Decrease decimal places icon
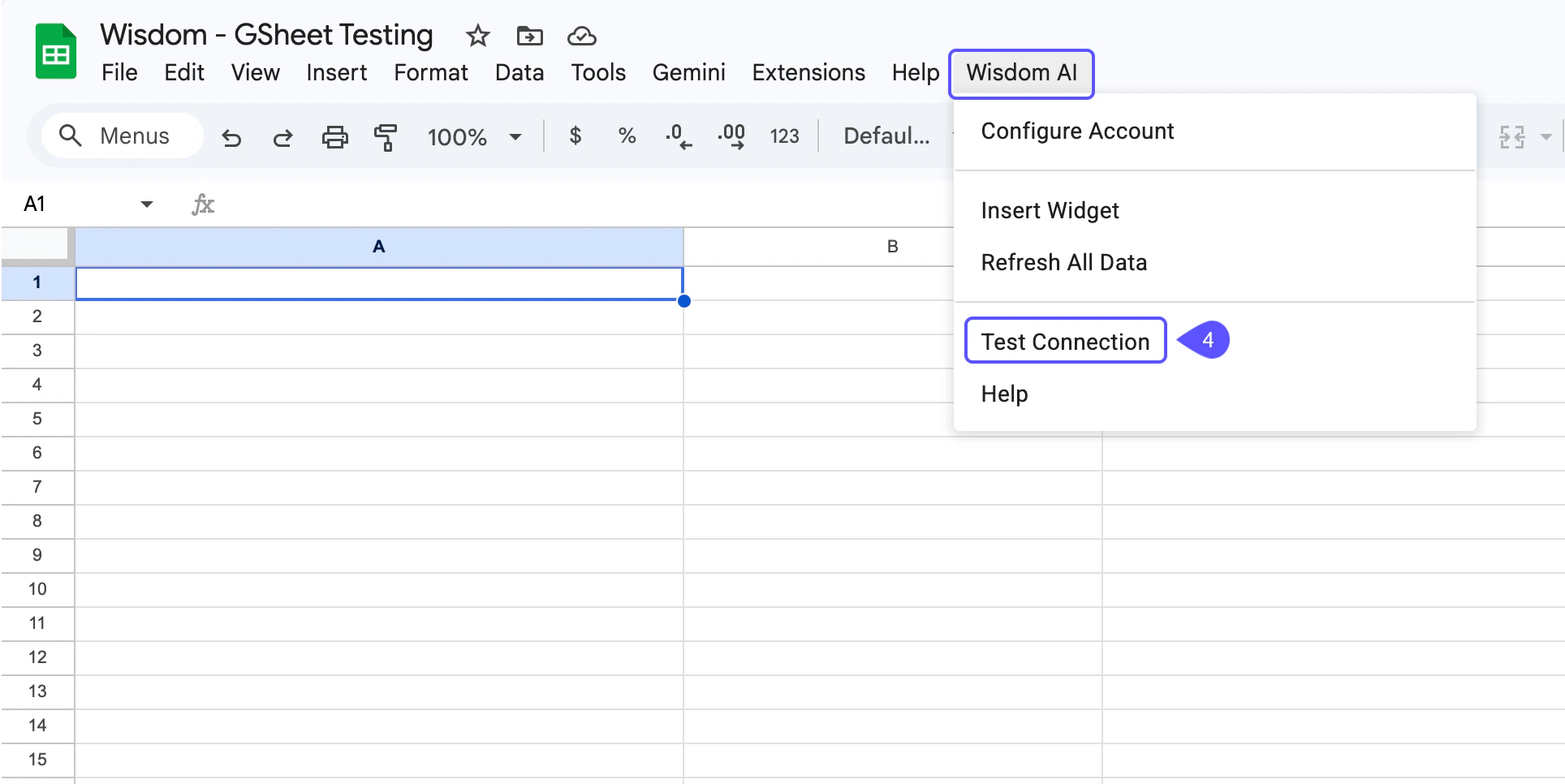Screen dimensions: 1565x784 coord(679,136)
